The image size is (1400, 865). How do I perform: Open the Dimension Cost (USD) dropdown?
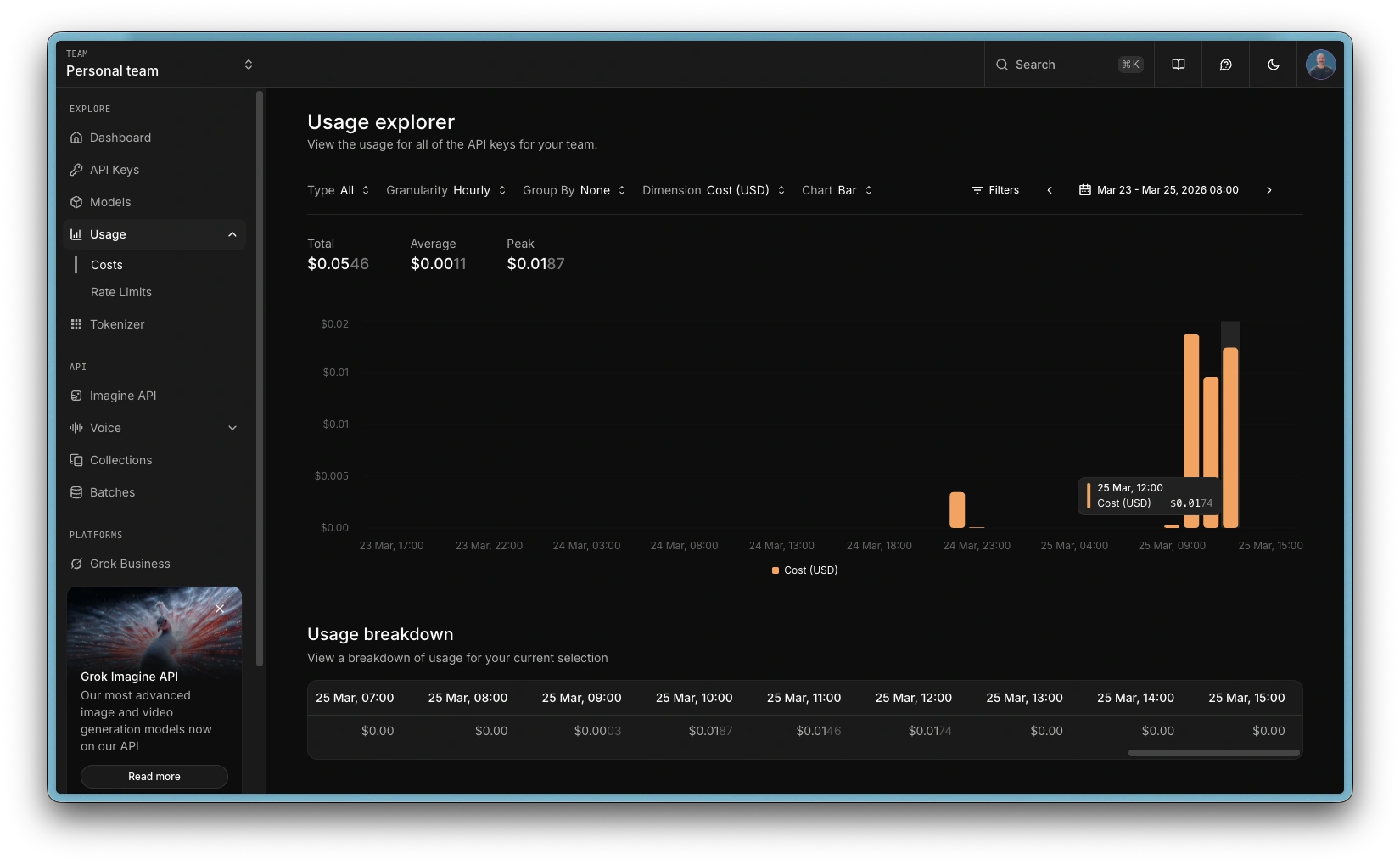(714, 190)
